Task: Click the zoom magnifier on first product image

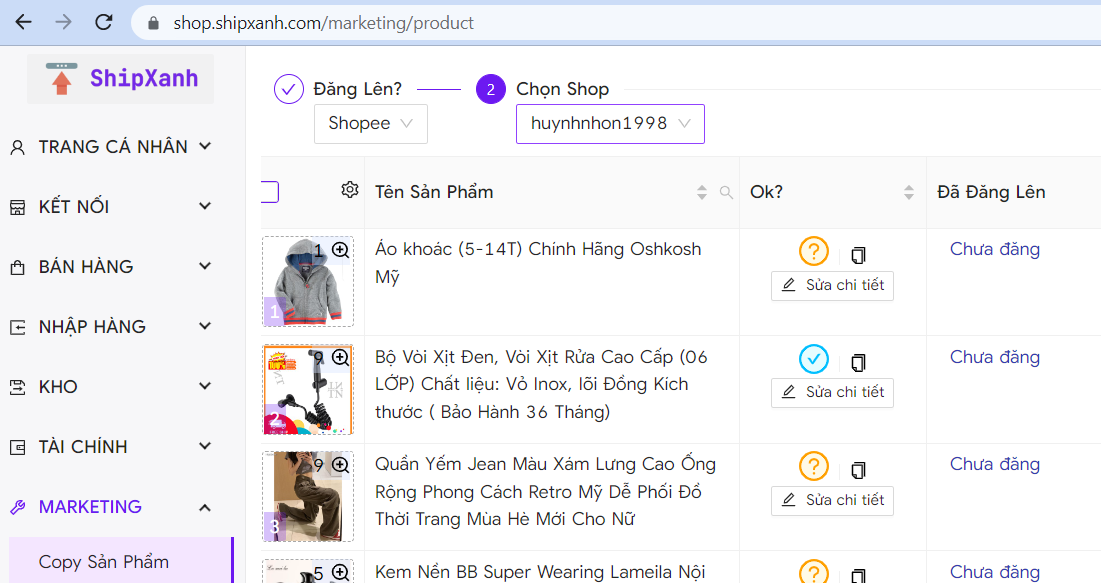Action: (x=343, y=250)
